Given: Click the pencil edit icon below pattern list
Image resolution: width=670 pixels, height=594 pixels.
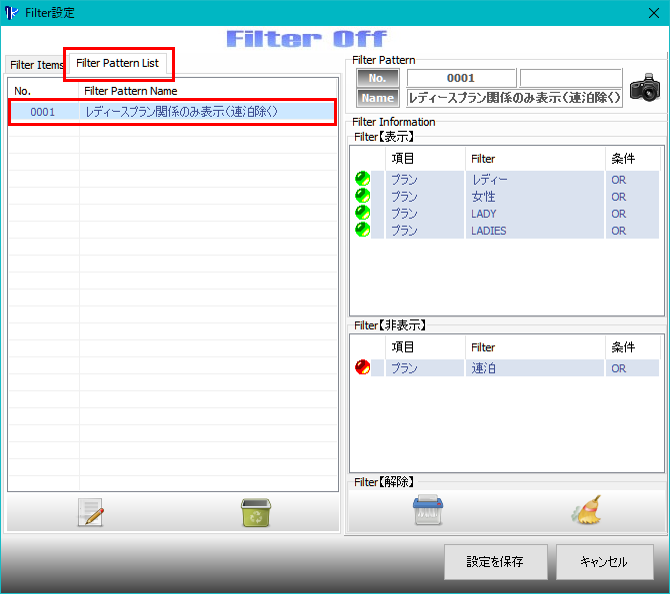Looking at the screenshot, I should tap(91, 513).
